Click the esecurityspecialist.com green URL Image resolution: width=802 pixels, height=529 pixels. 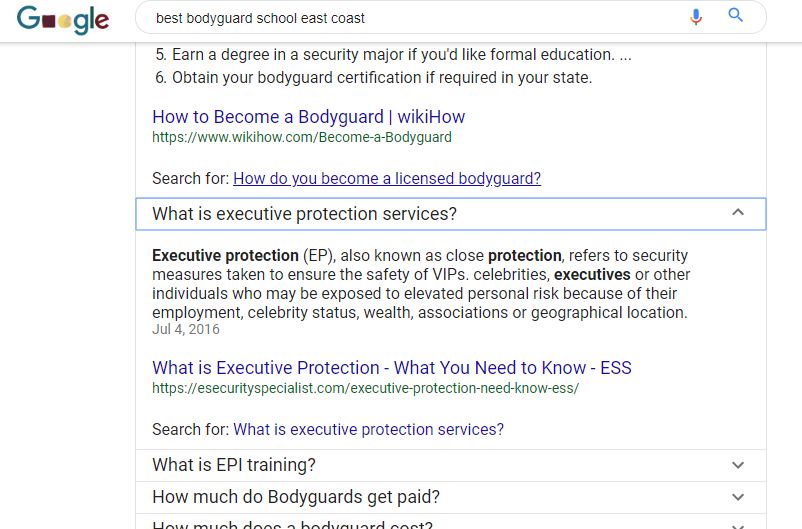pos(365,388)
